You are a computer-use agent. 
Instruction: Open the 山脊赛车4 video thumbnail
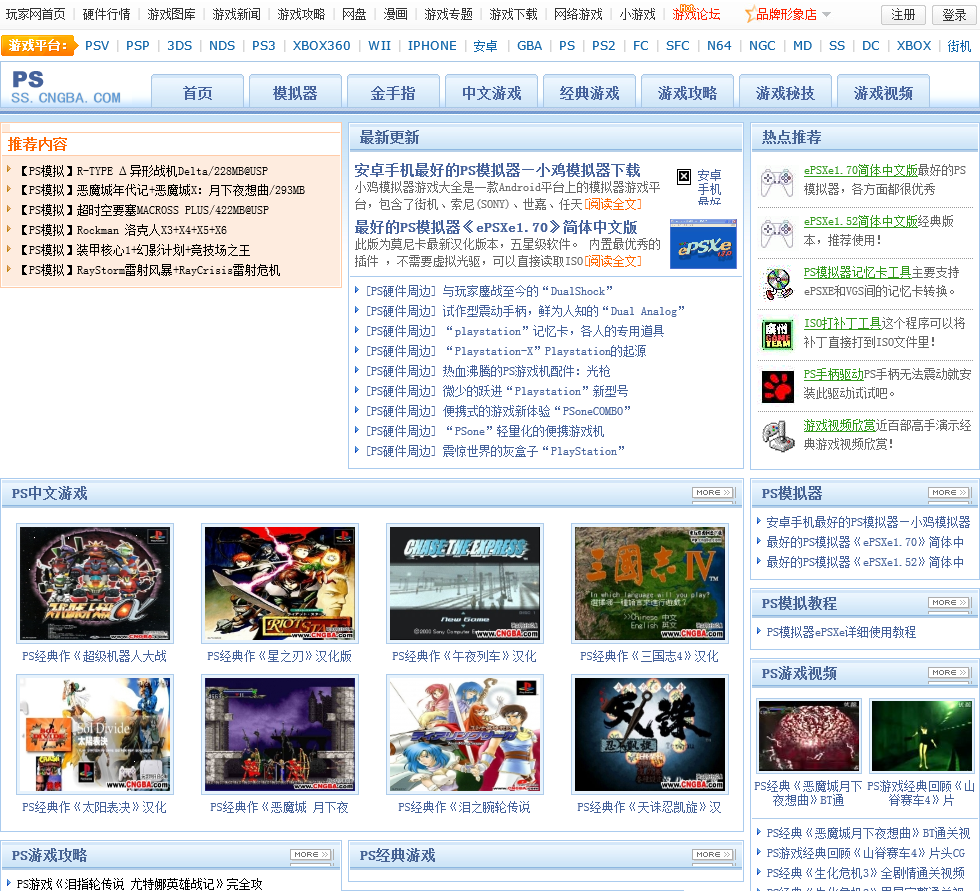(x=922, y=735)
